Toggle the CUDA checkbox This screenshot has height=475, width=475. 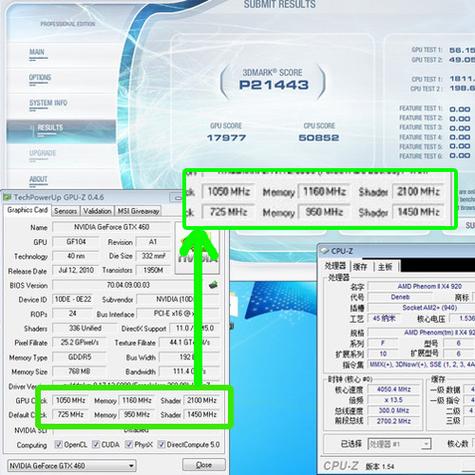pyautogui.click(x=96, y=444)
